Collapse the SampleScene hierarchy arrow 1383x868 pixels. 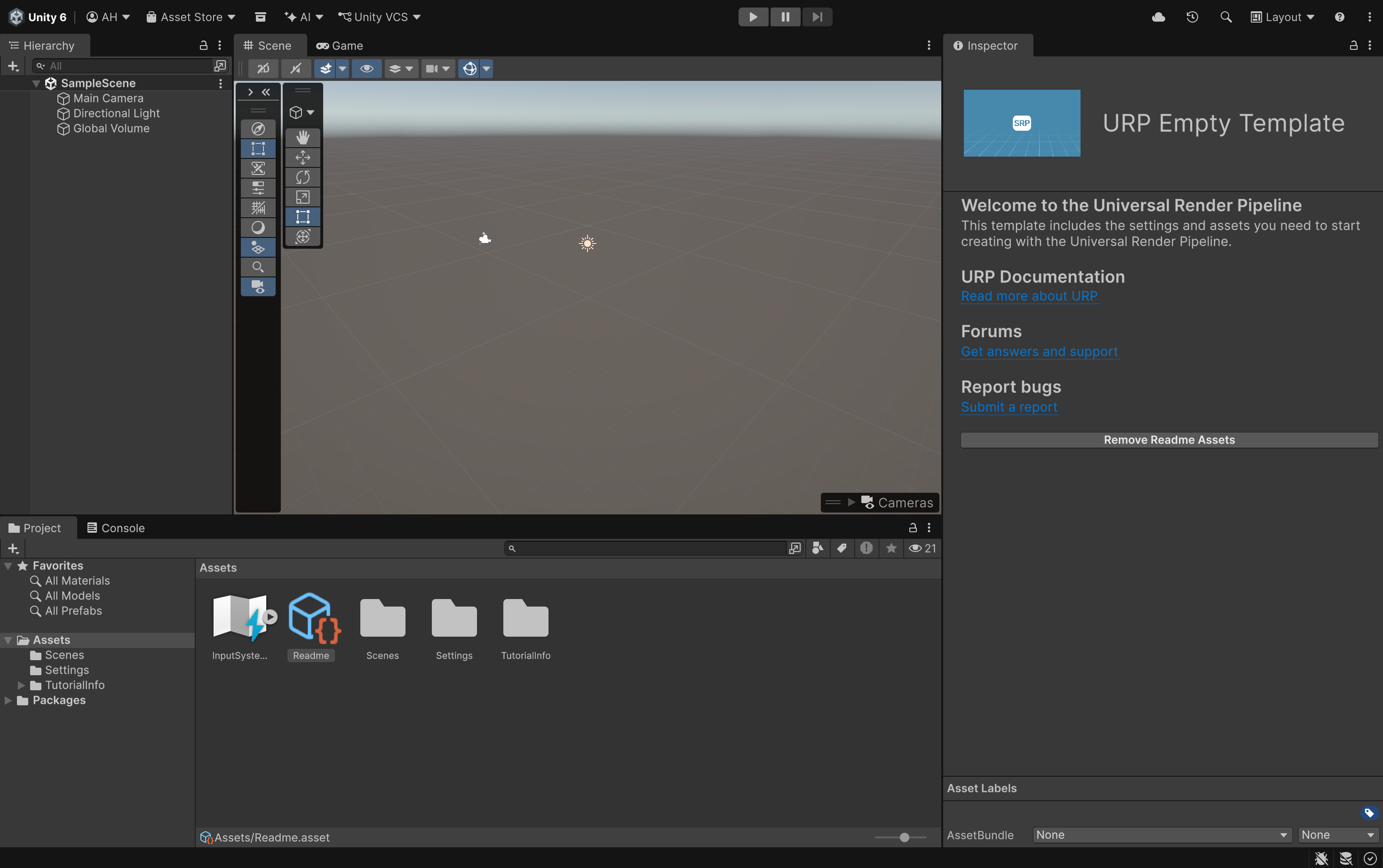pos(36,83)
